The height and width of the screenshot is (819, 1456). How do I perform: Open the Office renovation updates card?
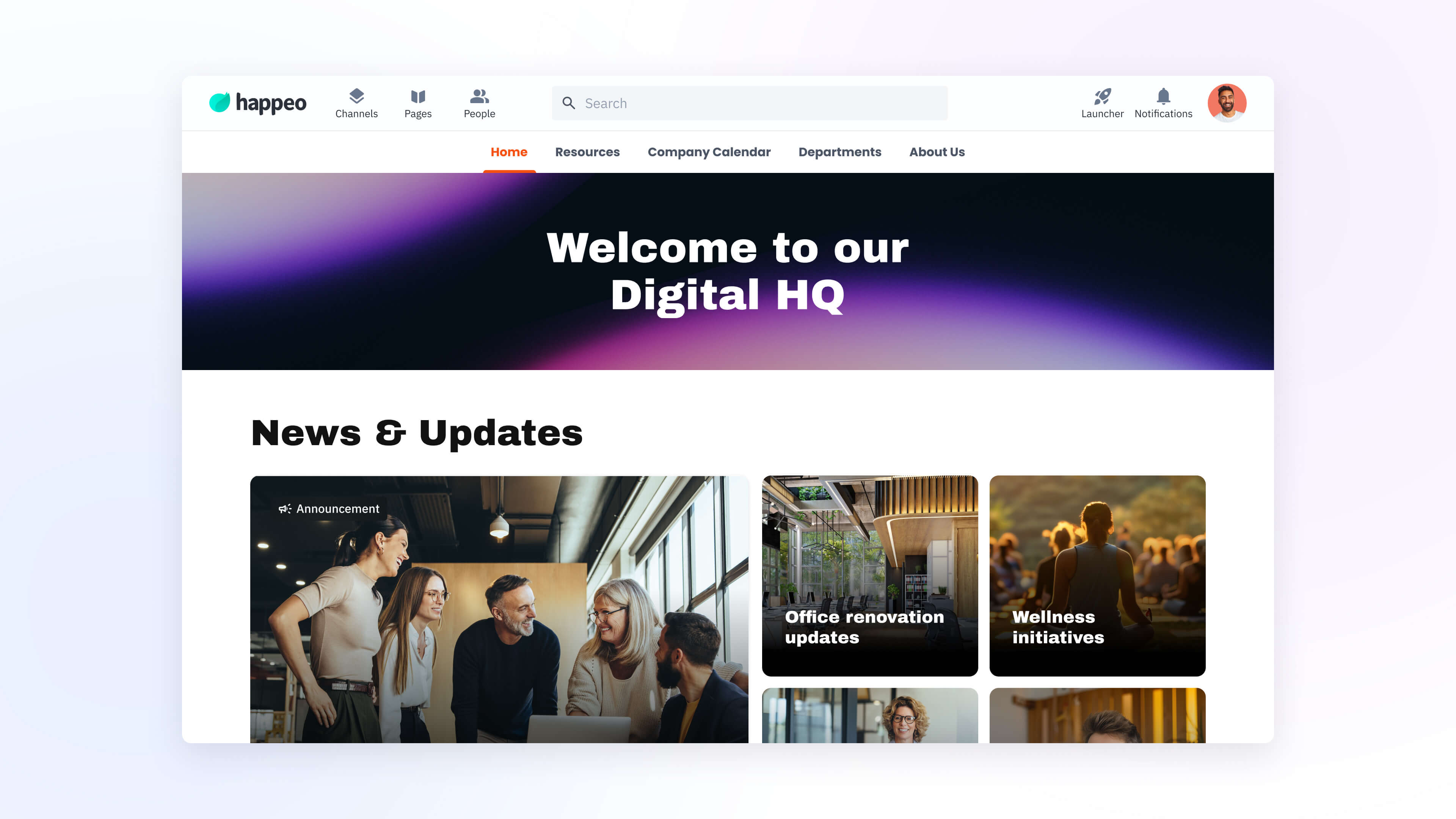[x=869, y=576]
